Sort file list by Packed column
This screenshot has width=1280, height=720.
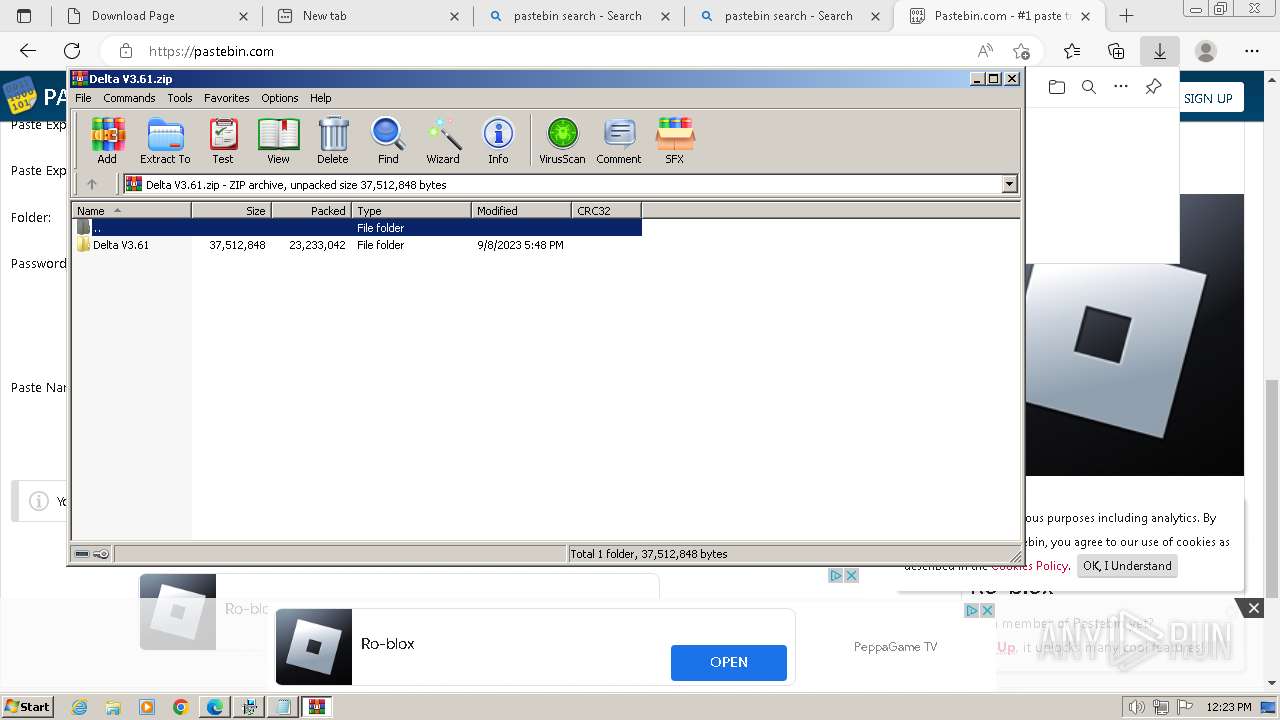coord(311,210)
